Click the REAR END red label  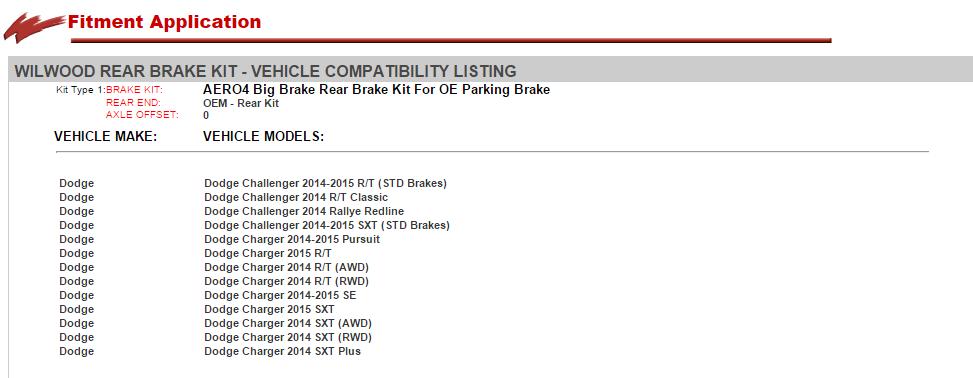[x=133, y=103]
